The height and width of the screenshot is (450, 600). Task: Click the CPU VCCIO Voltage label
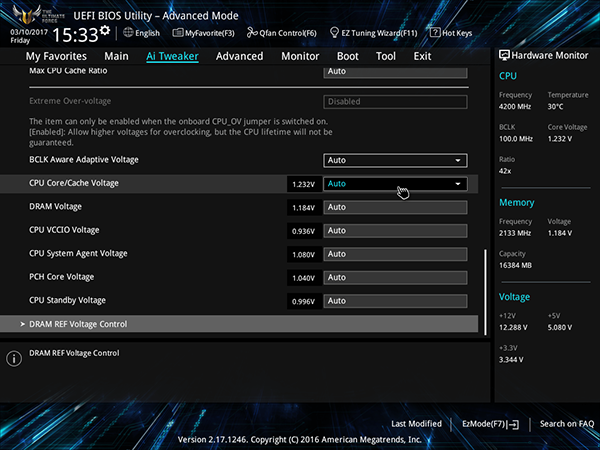point(64,230)
